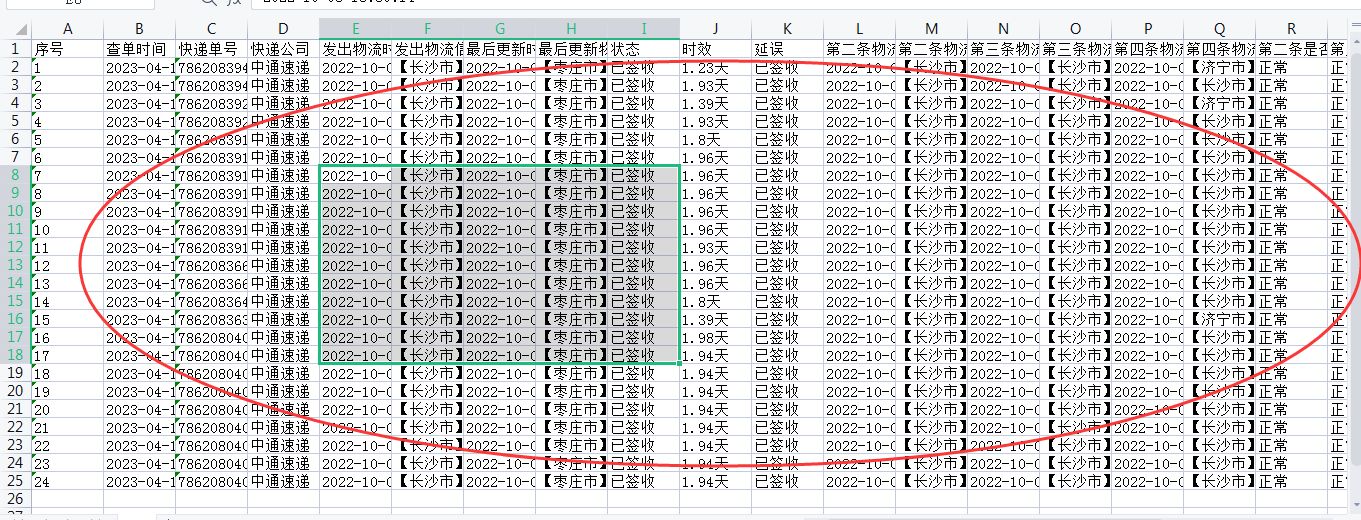Click the 时效 header cell

(x=715, y=48)
